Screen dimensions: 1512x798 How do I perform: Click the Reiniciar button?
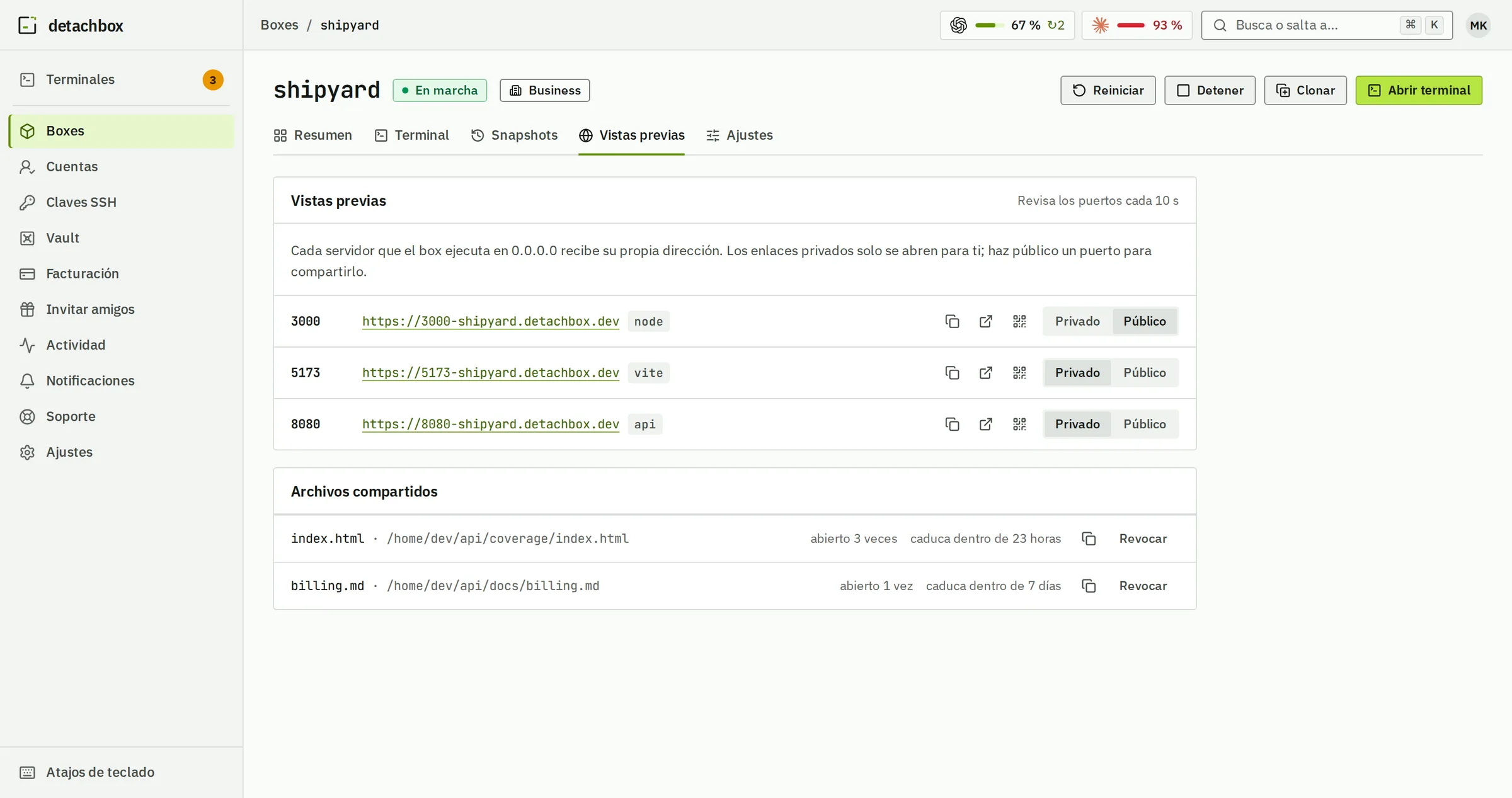[x=1108, y=90]
